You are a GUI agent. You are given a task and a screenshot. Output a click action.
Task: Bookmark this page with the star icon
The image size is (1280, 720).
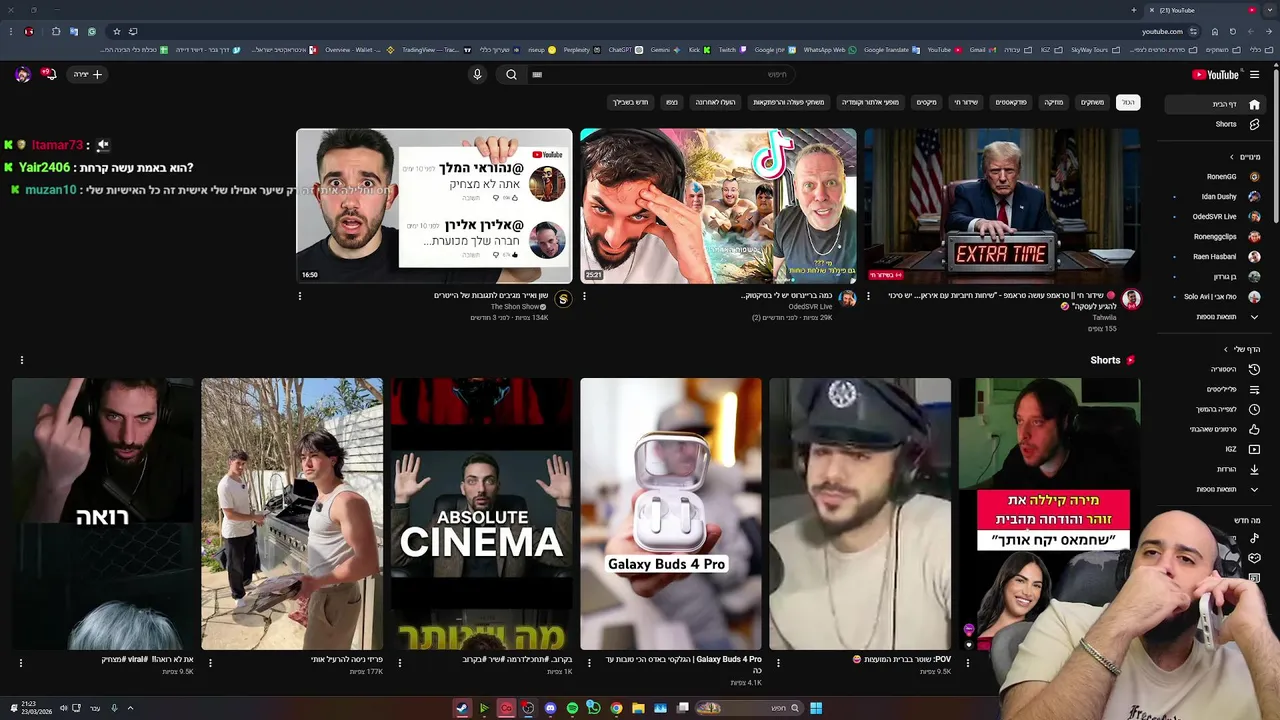tap(116, 31)
